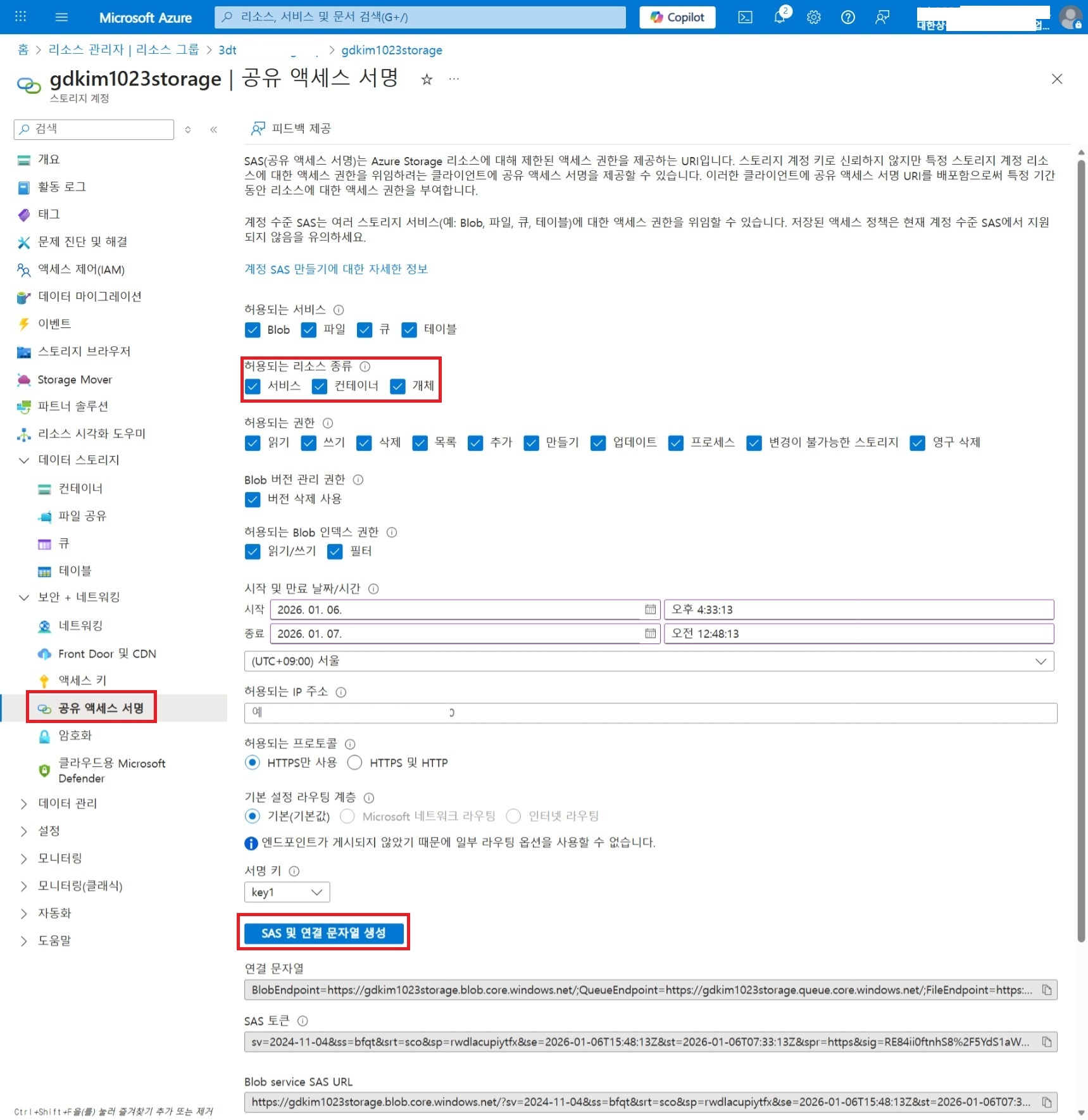Select HTTPS만 사용 radio button
1088x1120 pixels.
point(253,763)
